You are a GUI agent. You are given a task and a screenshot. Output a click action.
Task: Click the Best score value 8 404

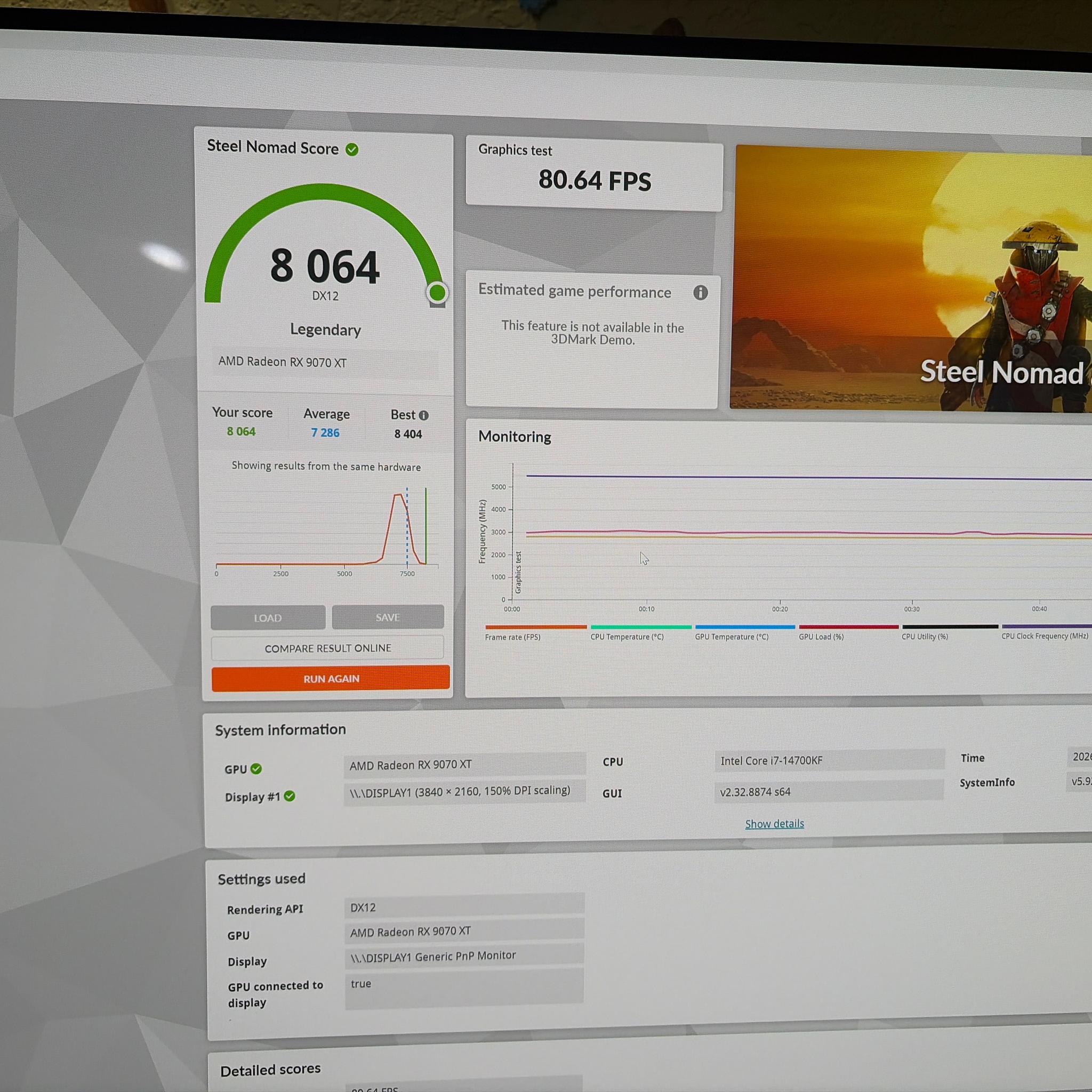pyautogui.click(x=408, y=433)
